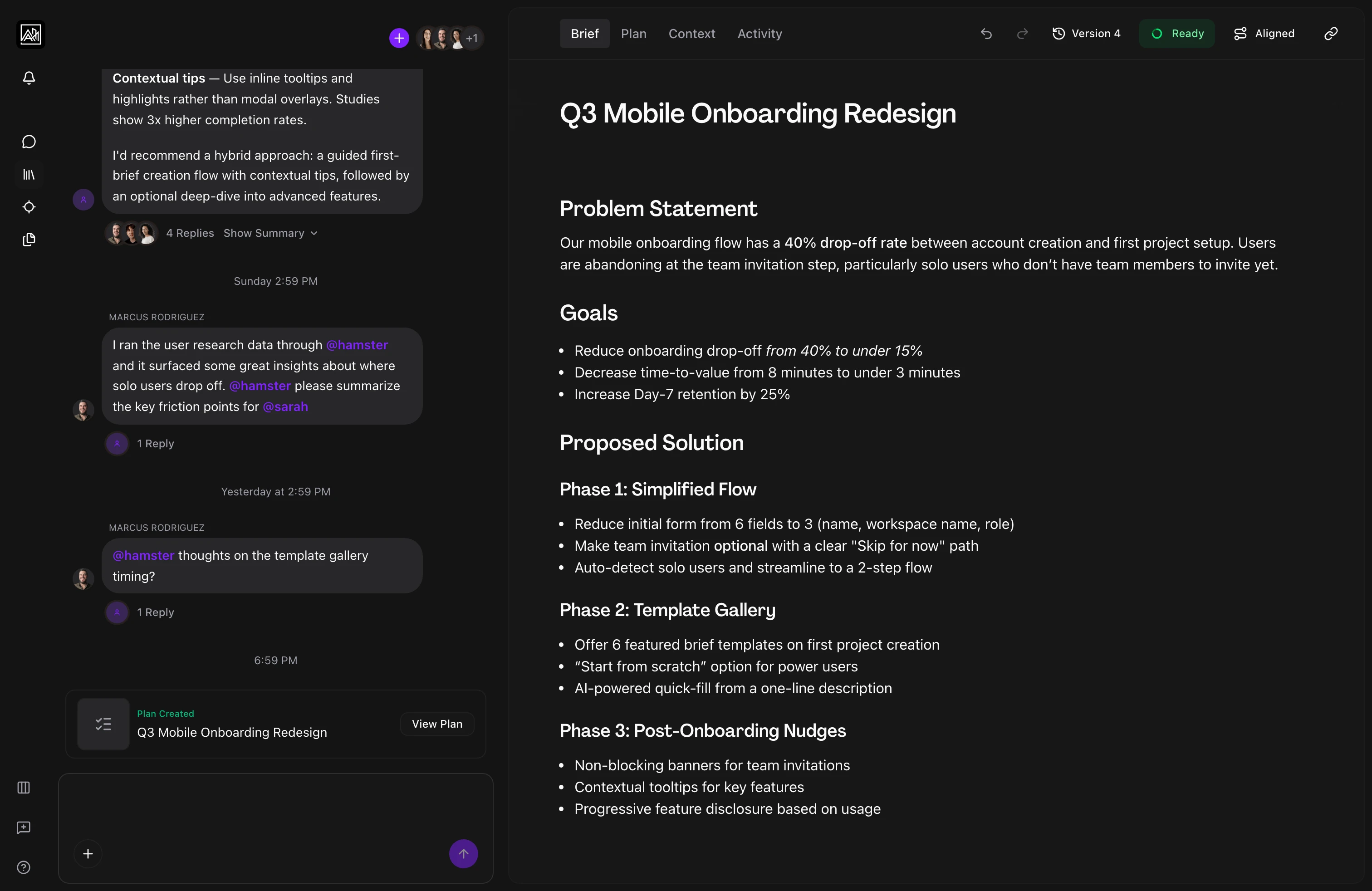Expand the 1 Reply under Marcus's message
The image size is (1372, 891).
[x=155, y=443]
